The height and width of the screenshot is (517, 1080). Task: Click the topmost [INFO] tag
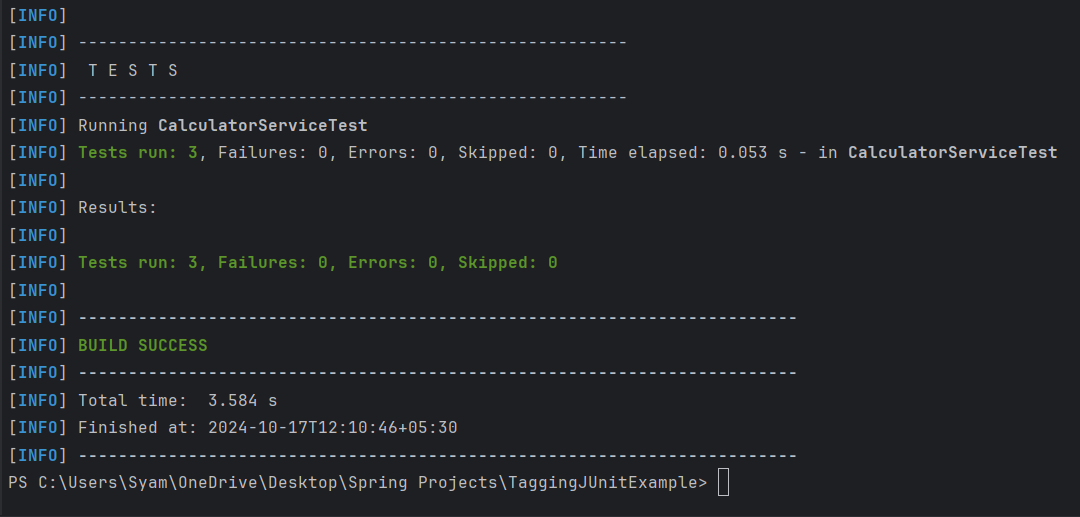click(x=37, y=15)
